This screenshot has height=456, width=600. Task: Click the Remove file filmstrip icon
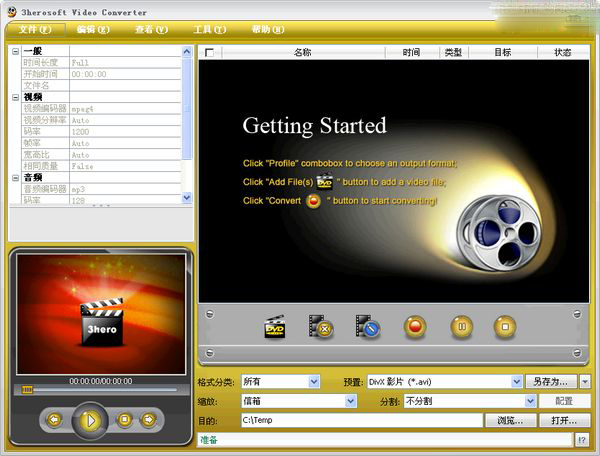(321, 327)
